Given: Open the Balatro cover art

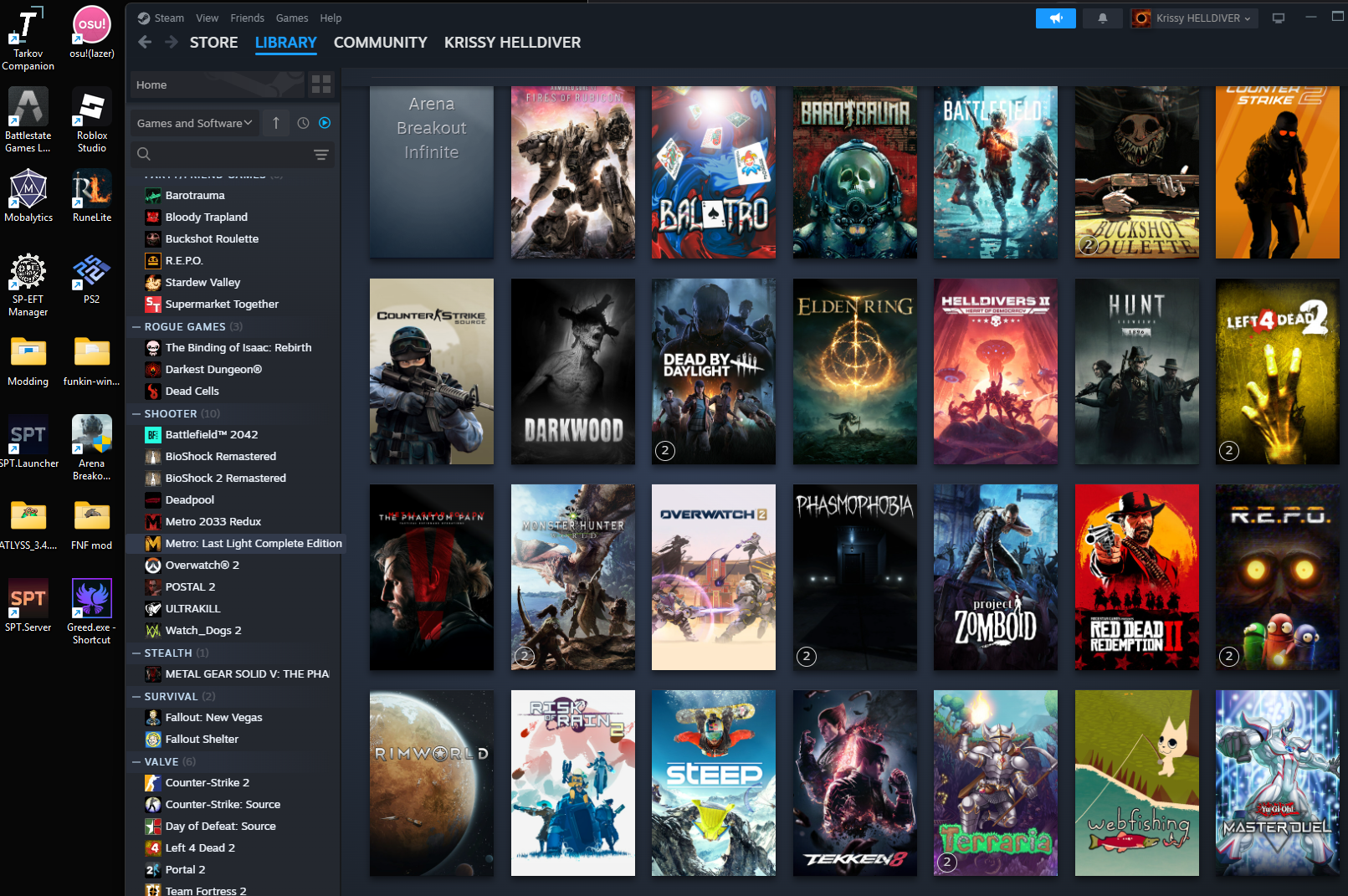Looking at the screenshot, I should 714,172.
